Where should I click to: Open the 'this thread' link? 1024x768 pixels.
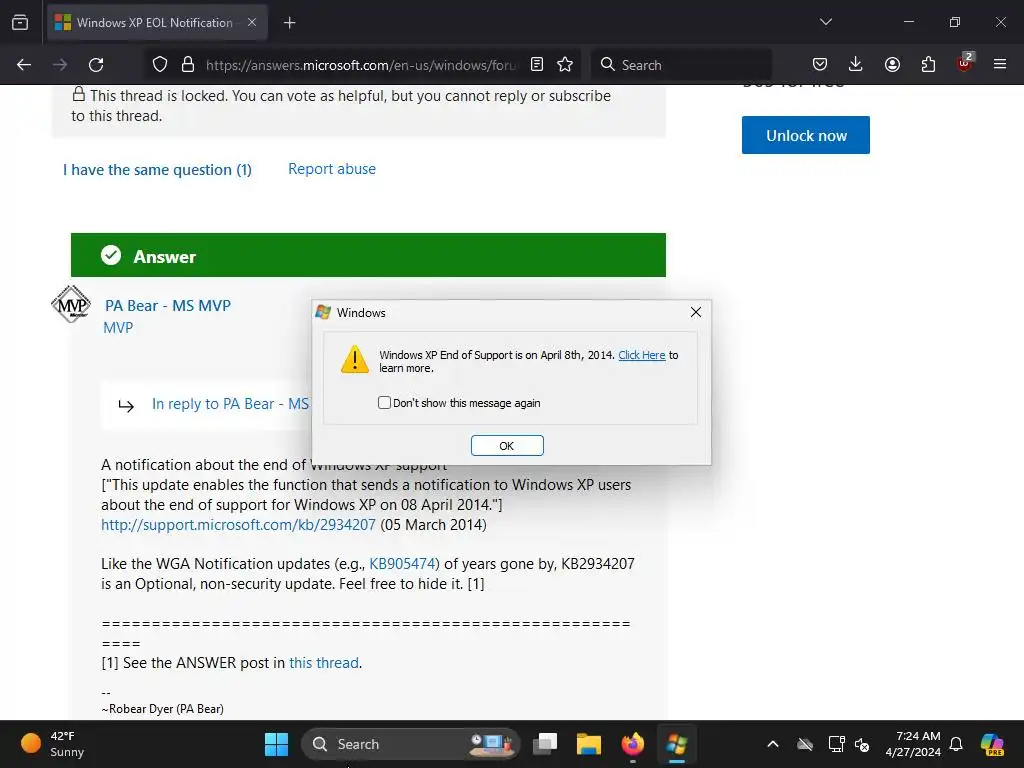324,663
